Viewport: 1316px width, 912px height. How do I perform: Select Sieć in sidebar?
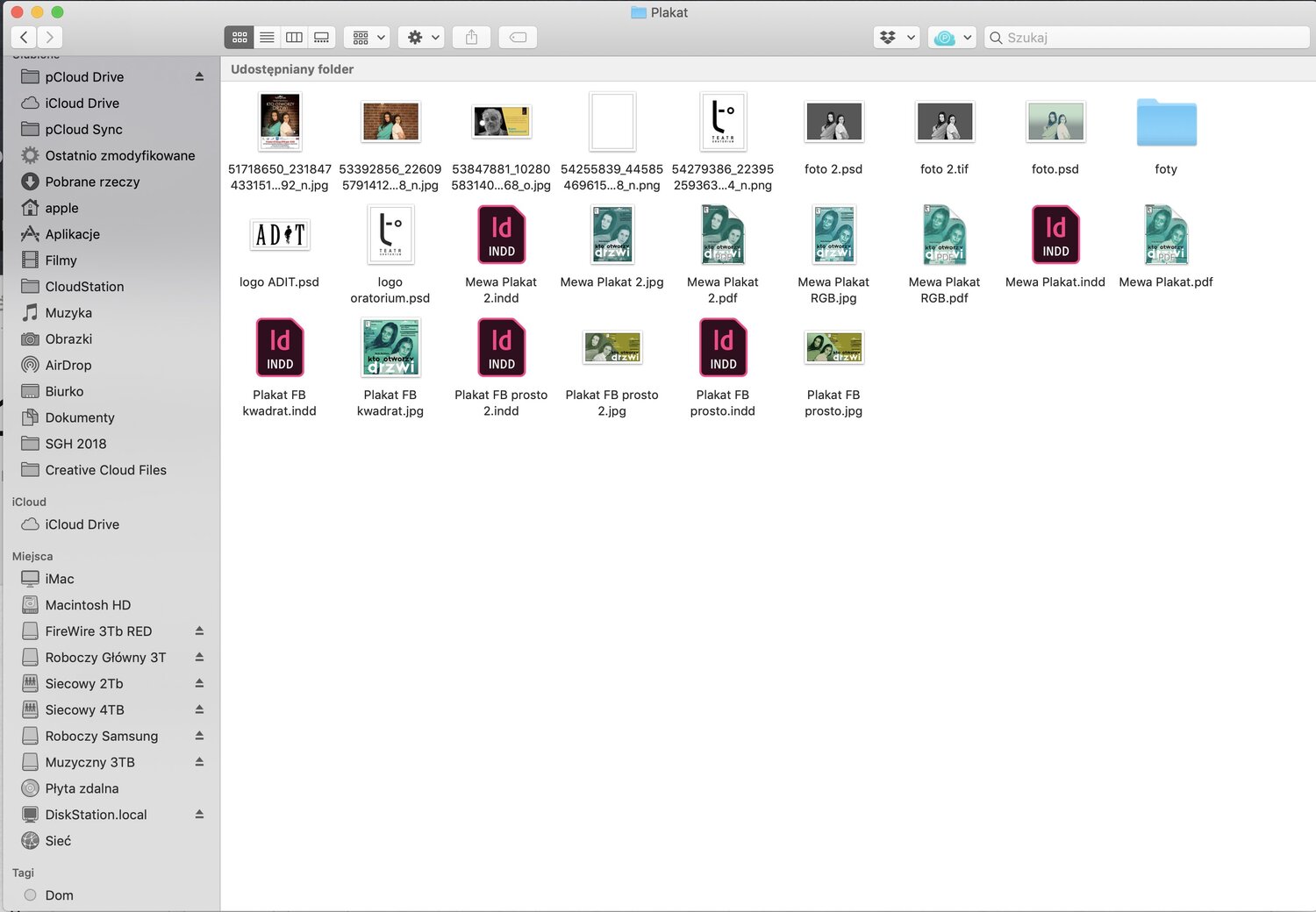(58, 842)
